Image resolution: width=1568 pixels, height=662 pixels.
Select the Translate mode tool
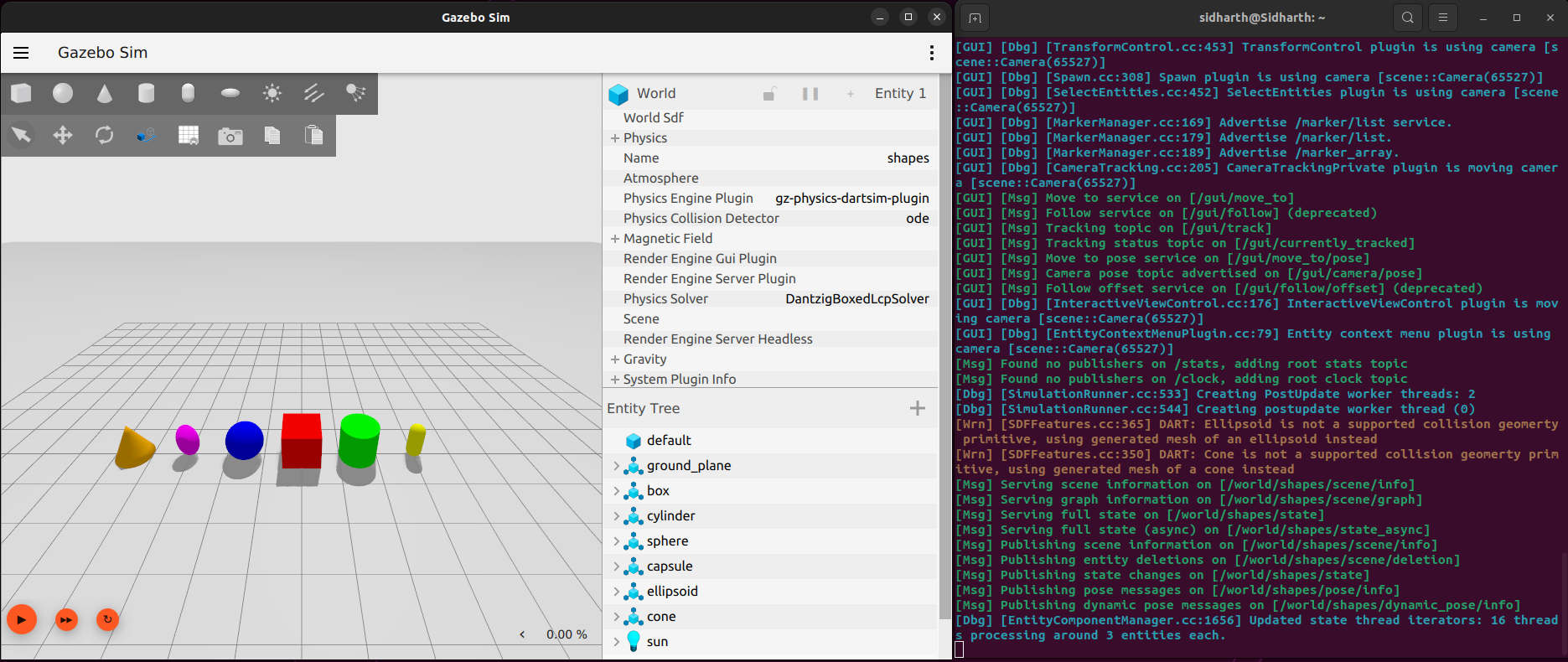(63, 135)
